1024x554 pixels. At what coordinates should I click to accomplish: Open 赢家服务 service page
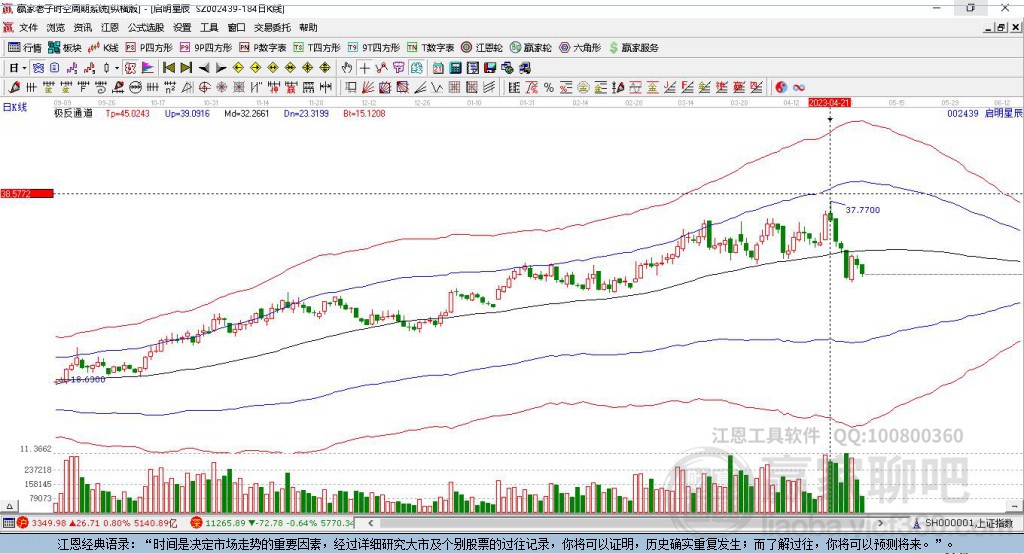tap(633, 48)
